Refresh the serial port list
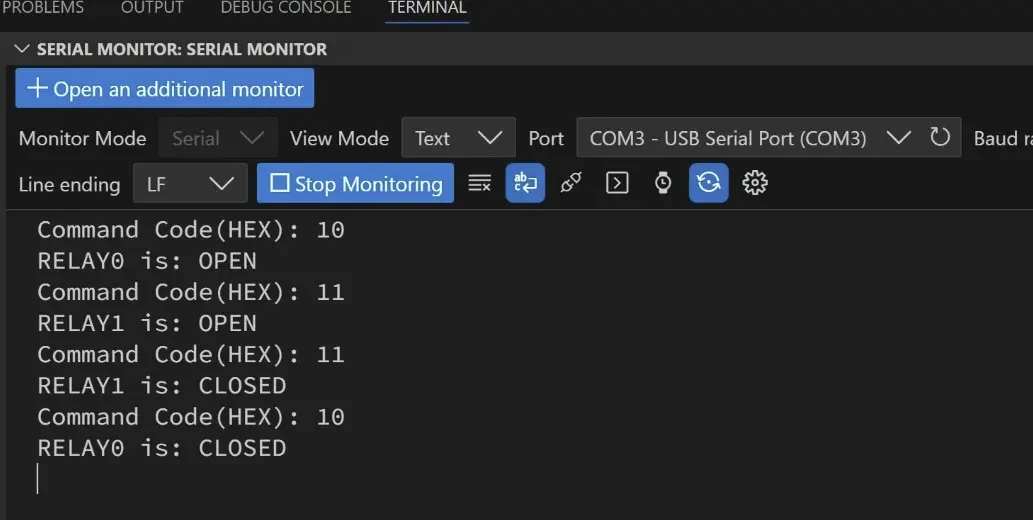Screen dimensions: 1033x520 point(940,137)
